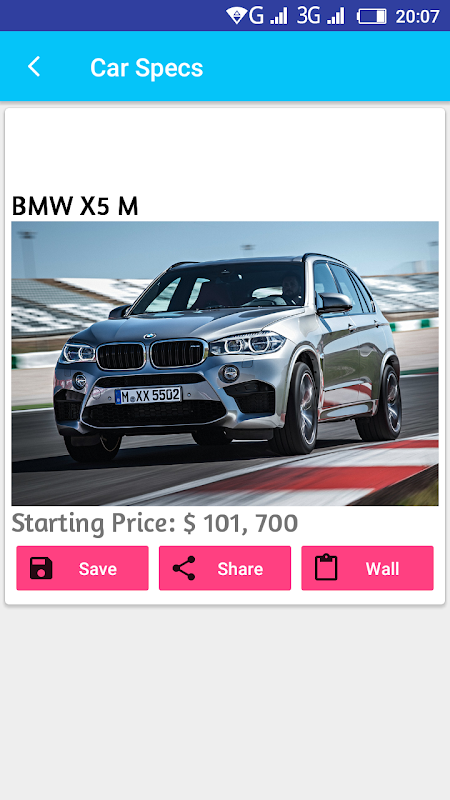Tap the BMW X5 M heading
Screen dimensions: 450x800
pyautogui.click(x=75, y=206)
